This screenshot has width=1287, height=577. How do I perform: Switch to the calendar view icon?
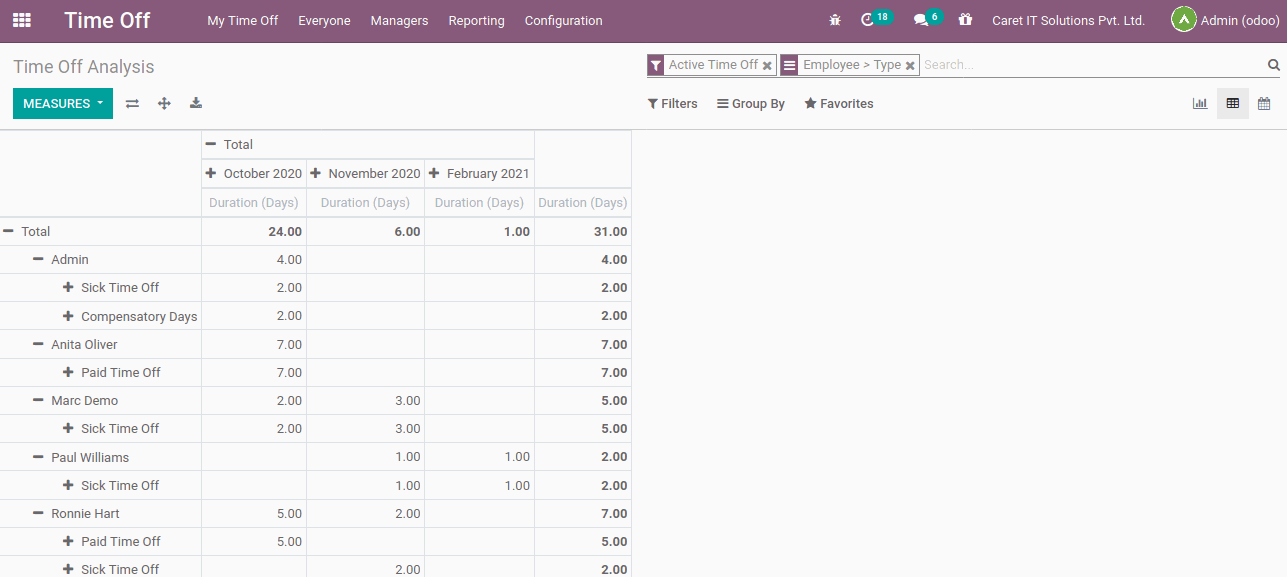tap(1264, 103)
